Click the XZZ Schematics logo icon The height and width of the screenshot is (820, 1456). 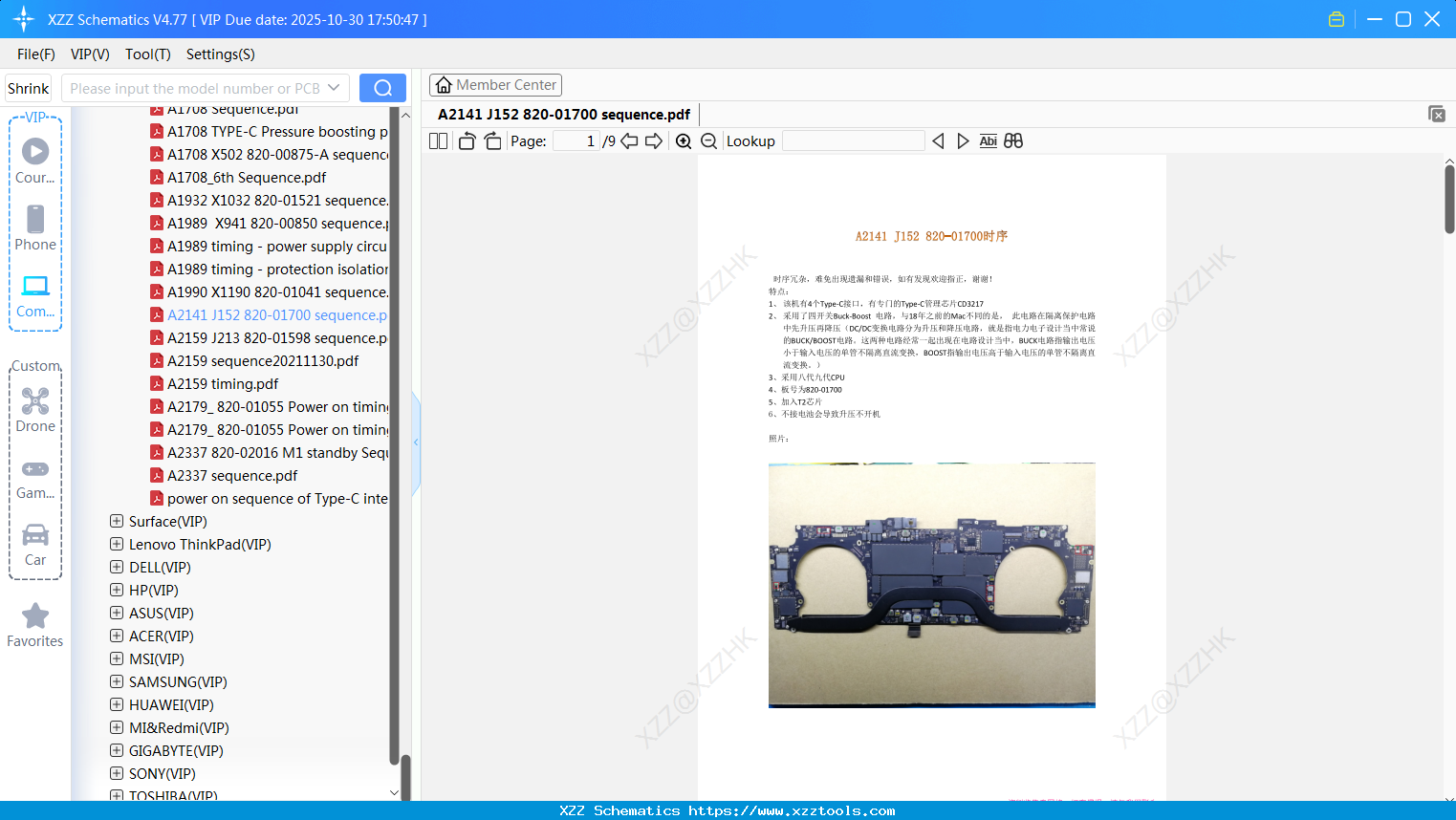24,19
